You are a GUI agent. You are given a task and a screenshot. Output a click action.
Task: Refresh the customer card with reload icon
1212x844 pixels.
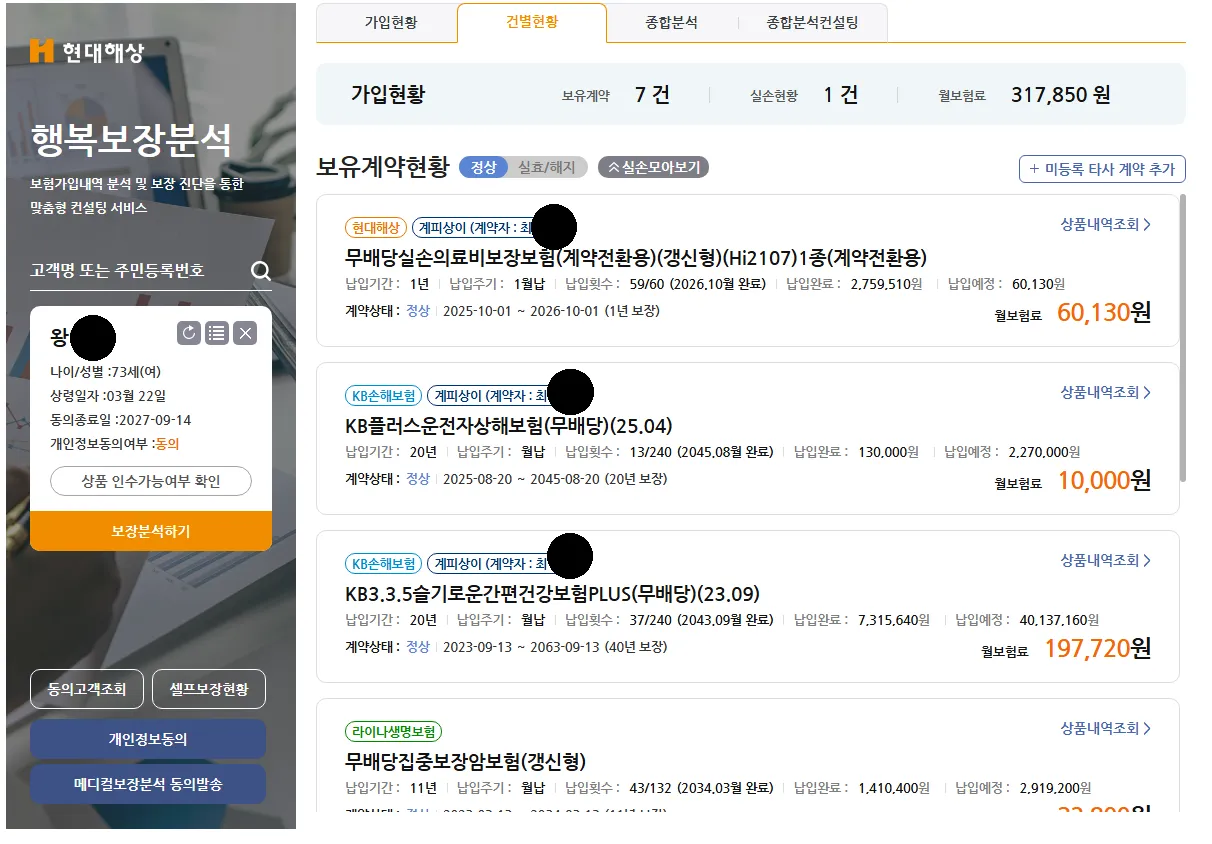point(188,333)
